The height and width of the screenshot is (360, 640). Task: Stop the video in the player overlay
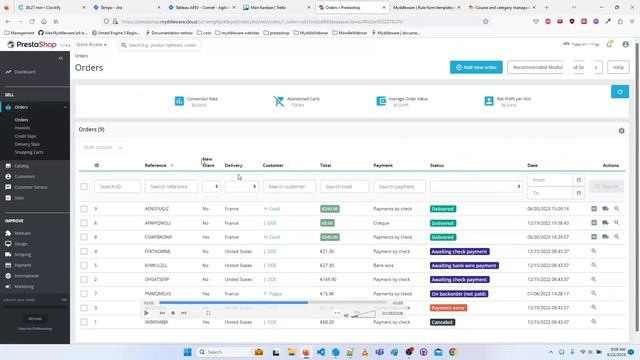click(173, 313)
